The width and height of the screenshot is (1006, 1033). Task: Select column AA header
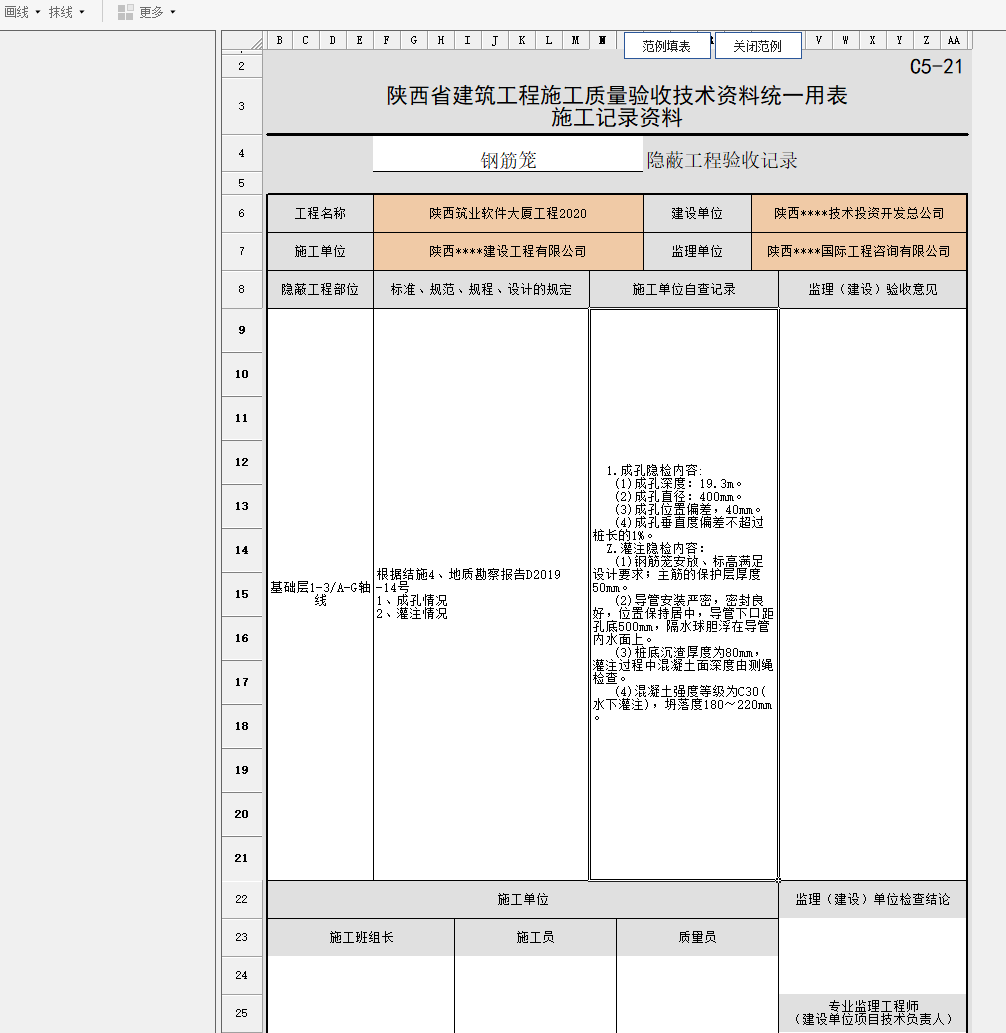(954, 41)
